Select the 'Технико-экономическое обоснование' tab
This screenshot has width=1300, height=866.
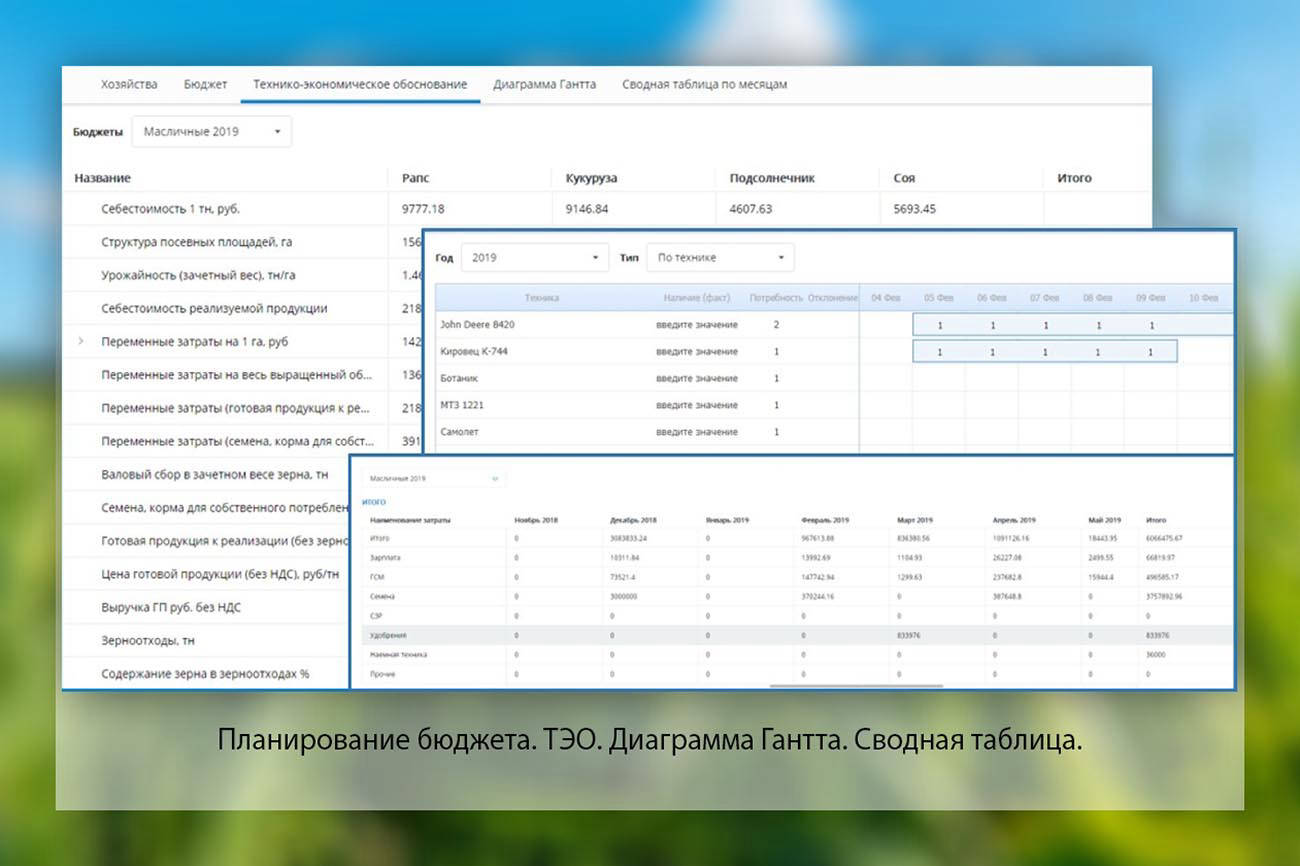(x=360, y=85)
